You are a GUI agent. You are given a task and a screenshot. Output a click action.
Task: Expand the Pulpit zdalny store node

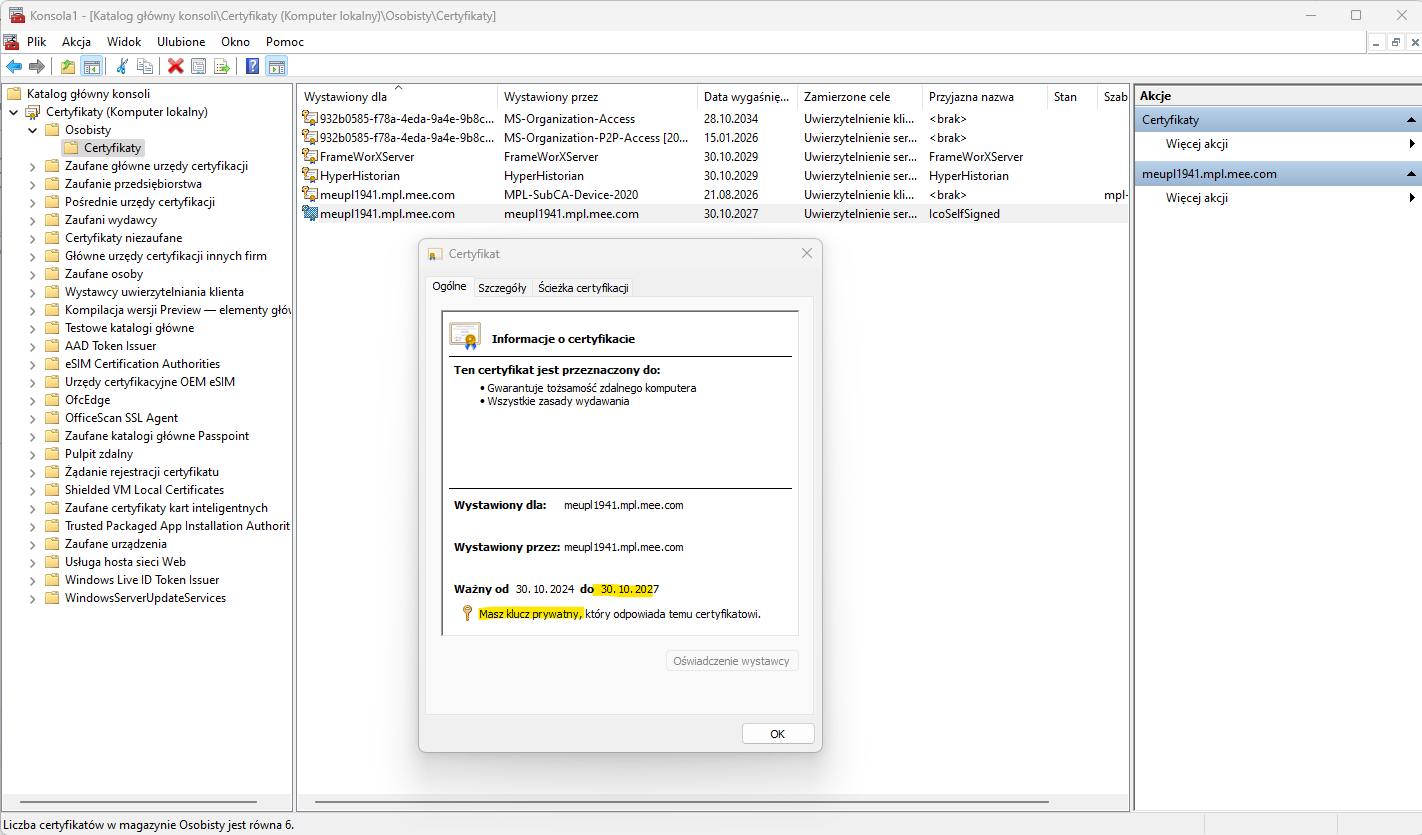point(33,454)
